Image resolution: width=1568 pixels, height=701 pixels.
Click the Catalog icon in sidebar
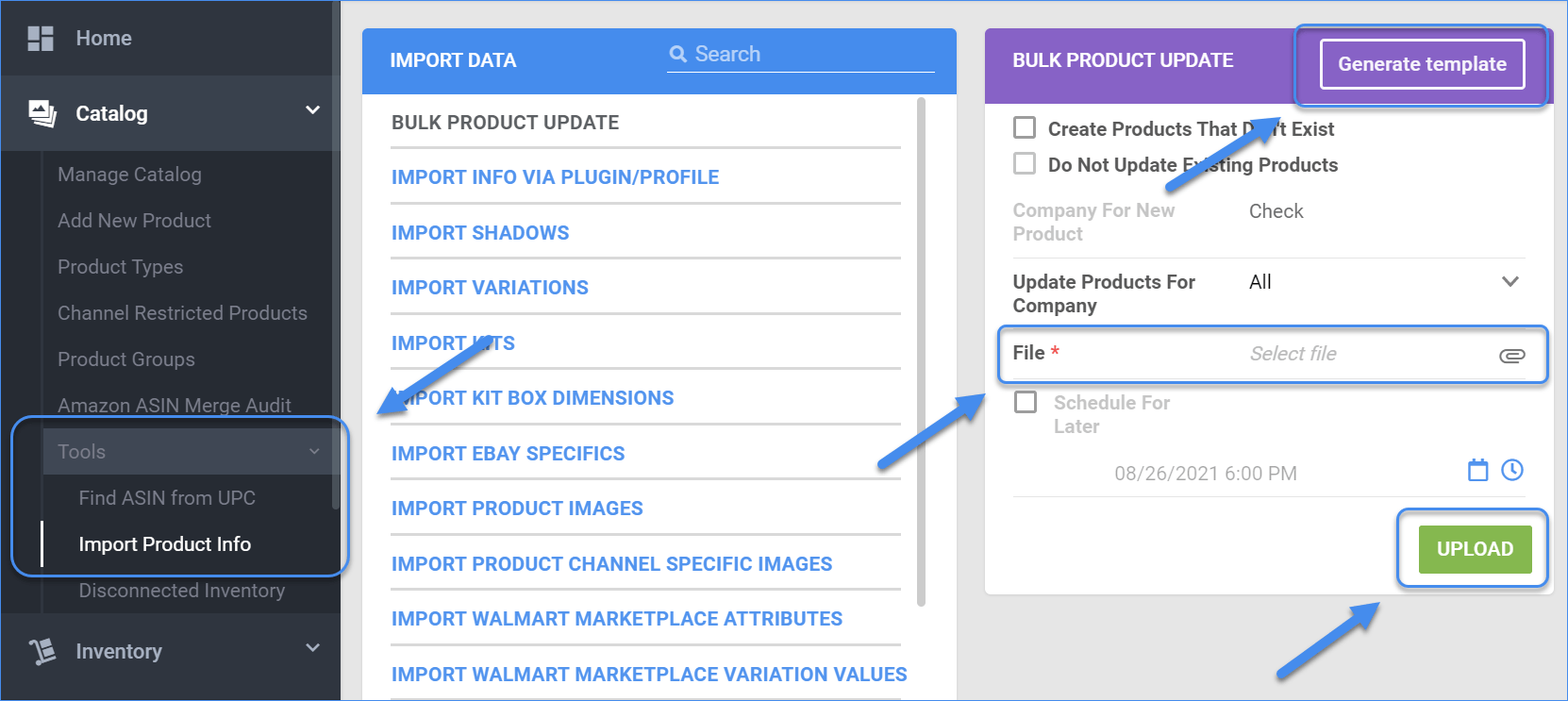click(42, 113)
